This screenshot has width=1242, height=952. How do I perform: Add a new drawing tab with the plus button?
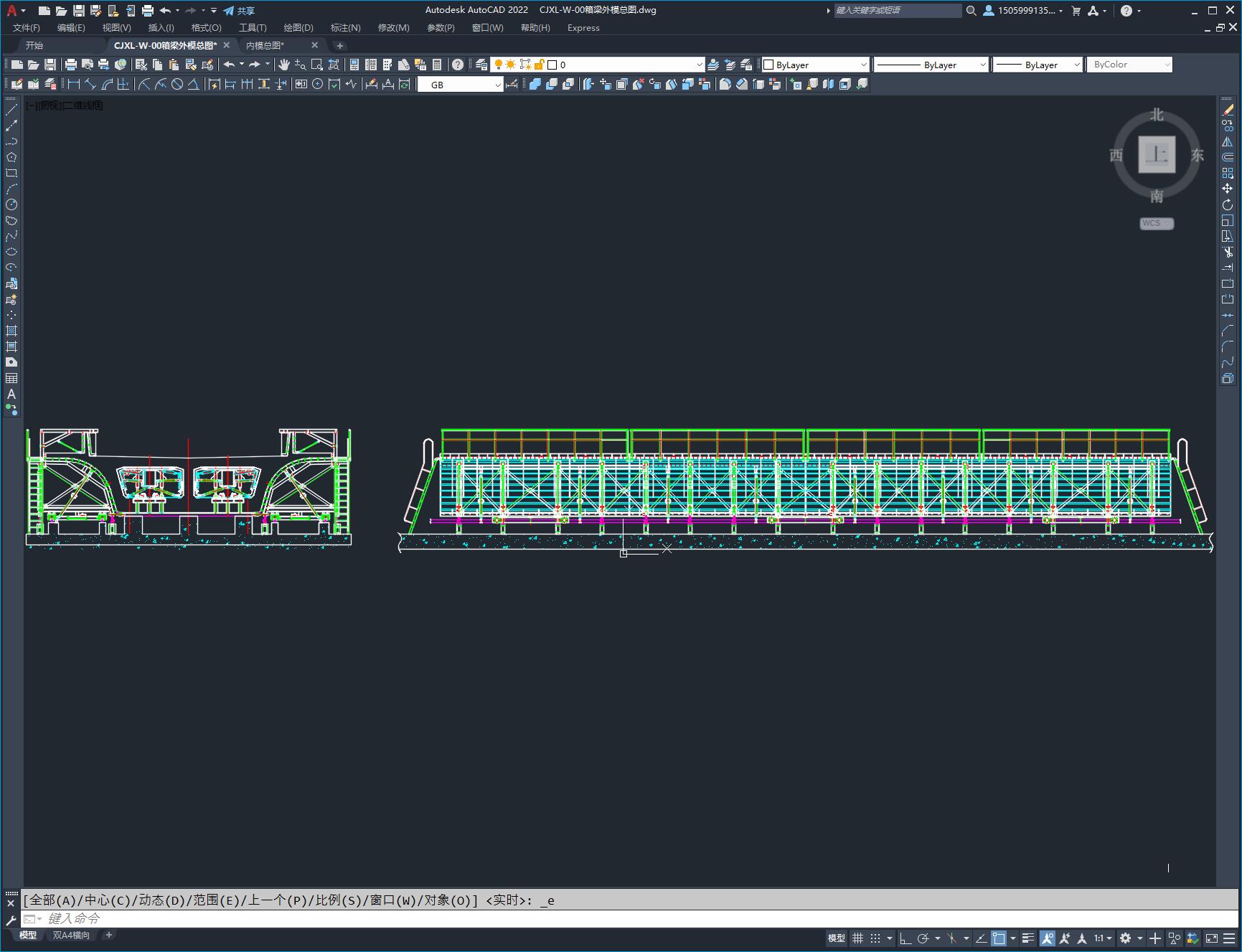pos(340,45)
